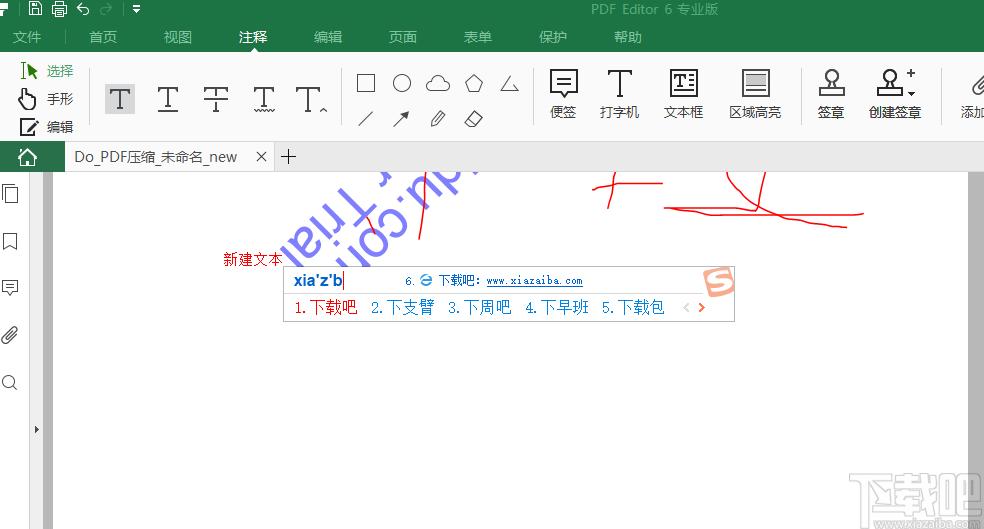Select the straight line tool
The height and width of the screenshot is (529, 984).
[x=366, y=119]
